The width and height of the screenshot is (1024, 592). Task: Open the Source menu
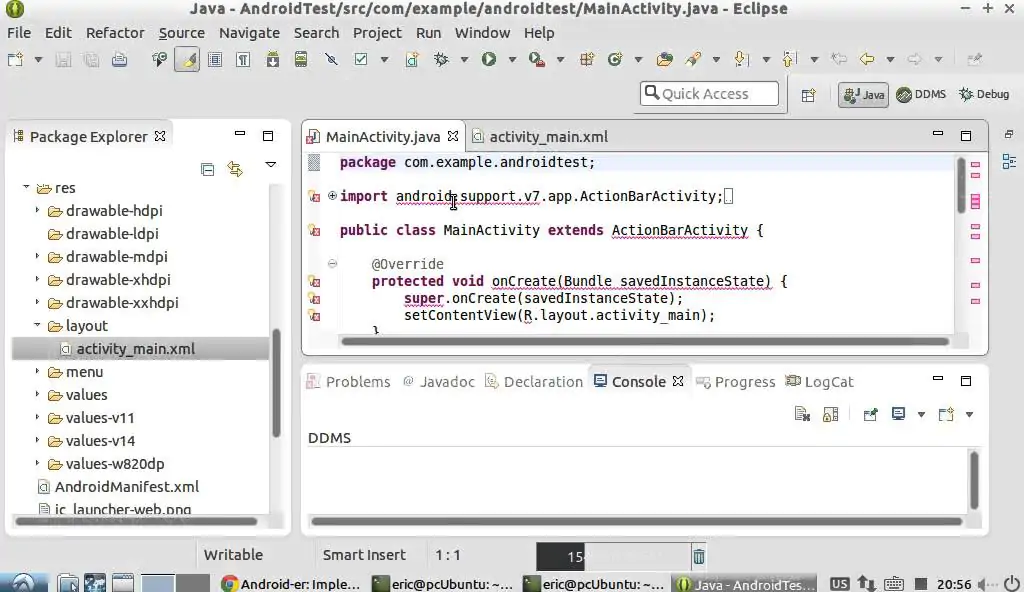coord(182,33)
